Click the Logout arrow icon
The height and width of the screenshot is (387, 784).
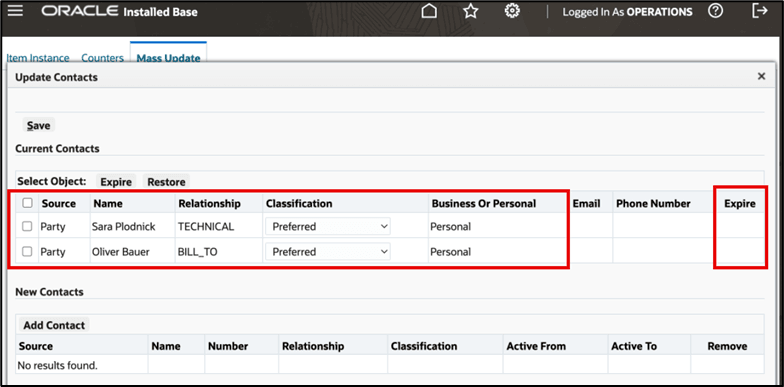click(x=760, y=11)
